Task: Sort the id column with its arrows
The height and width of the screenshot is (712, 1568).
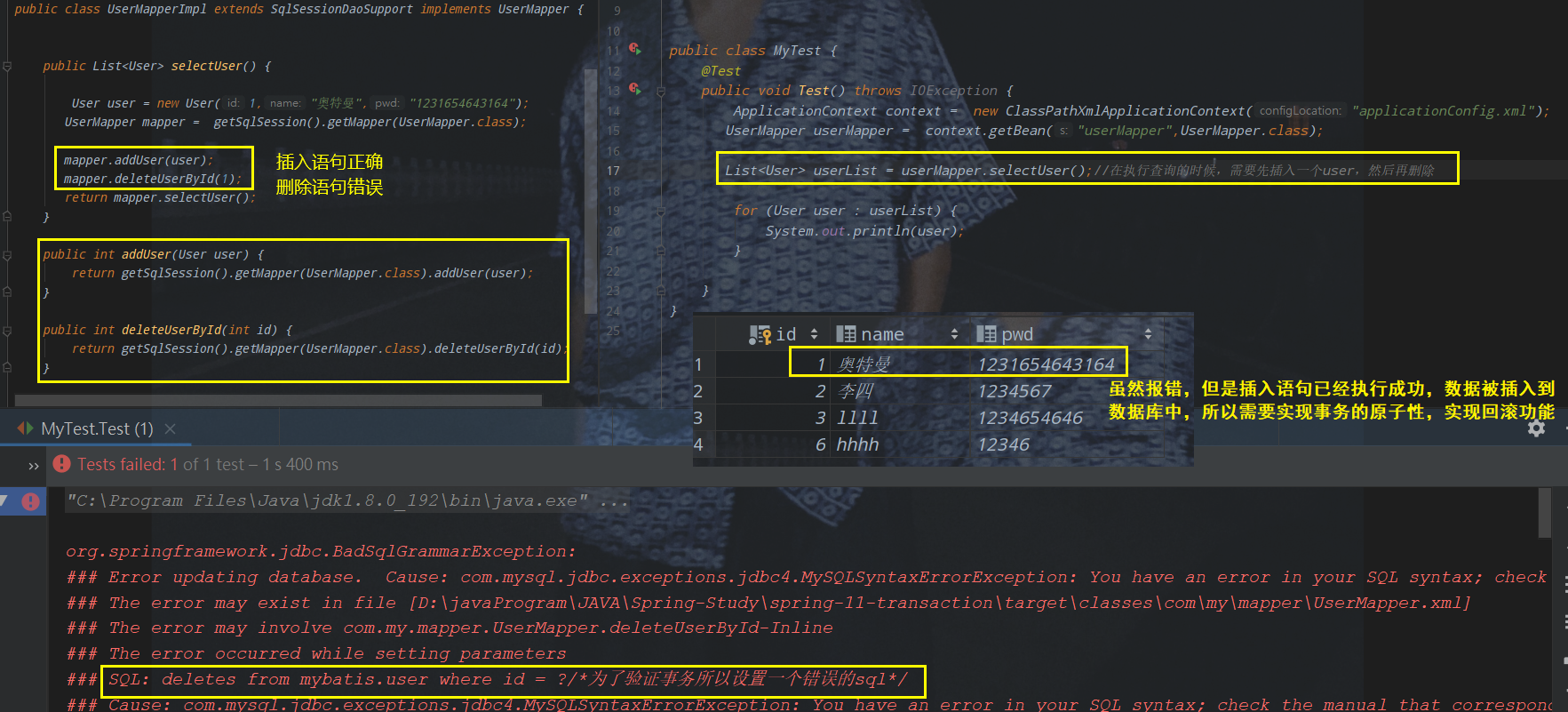Action: pyautogui.click(x=814, y=334)
